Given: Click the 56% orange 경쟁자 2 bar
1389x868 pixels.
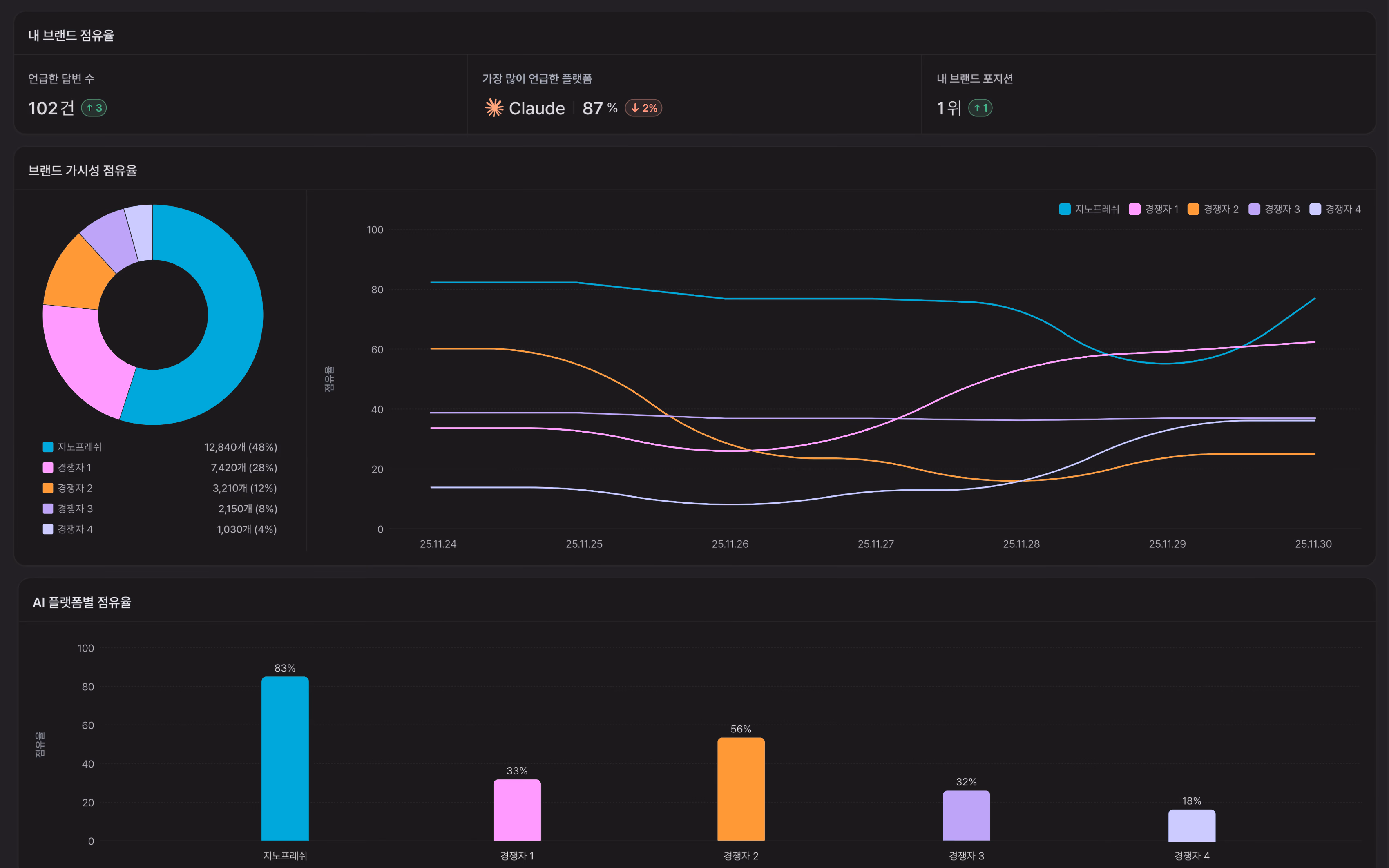Looking at the screenshot, I should [x=741, y=789].
